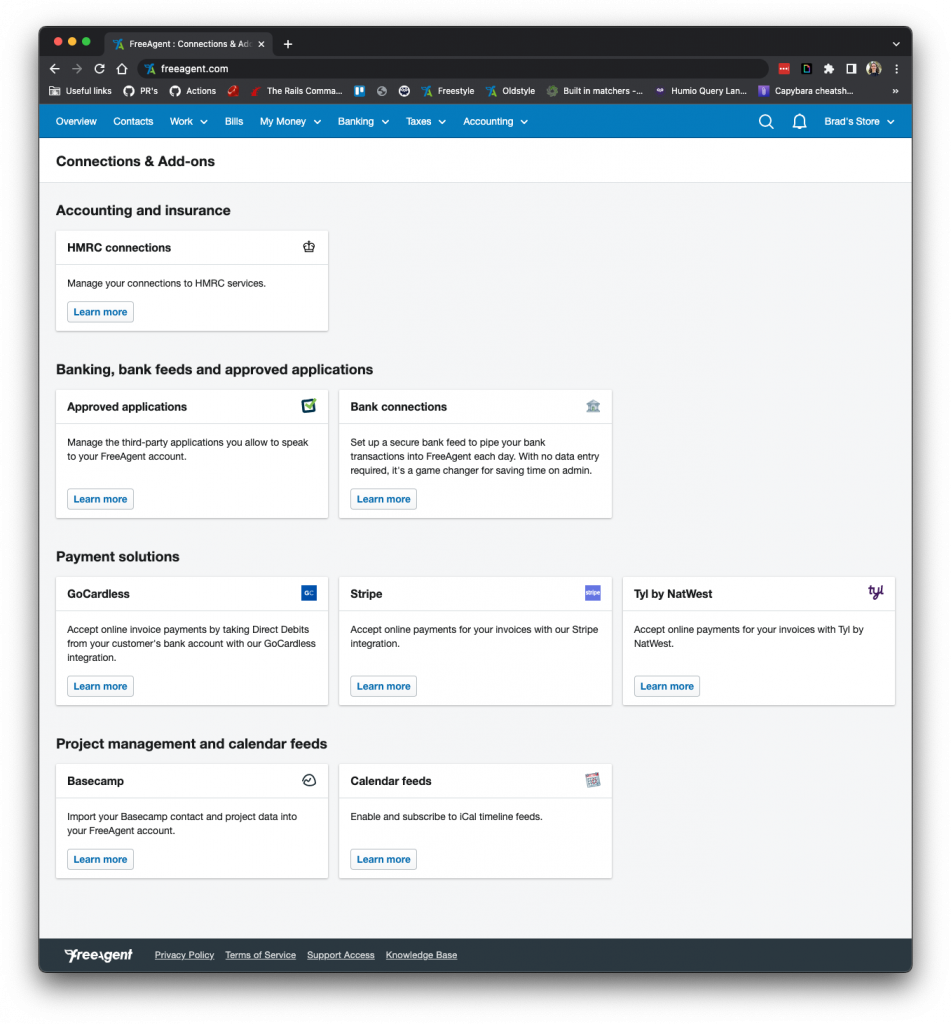Click the FreeAgent logo in the footer
Screen dimensions: 951x1024
coord(98,955)
